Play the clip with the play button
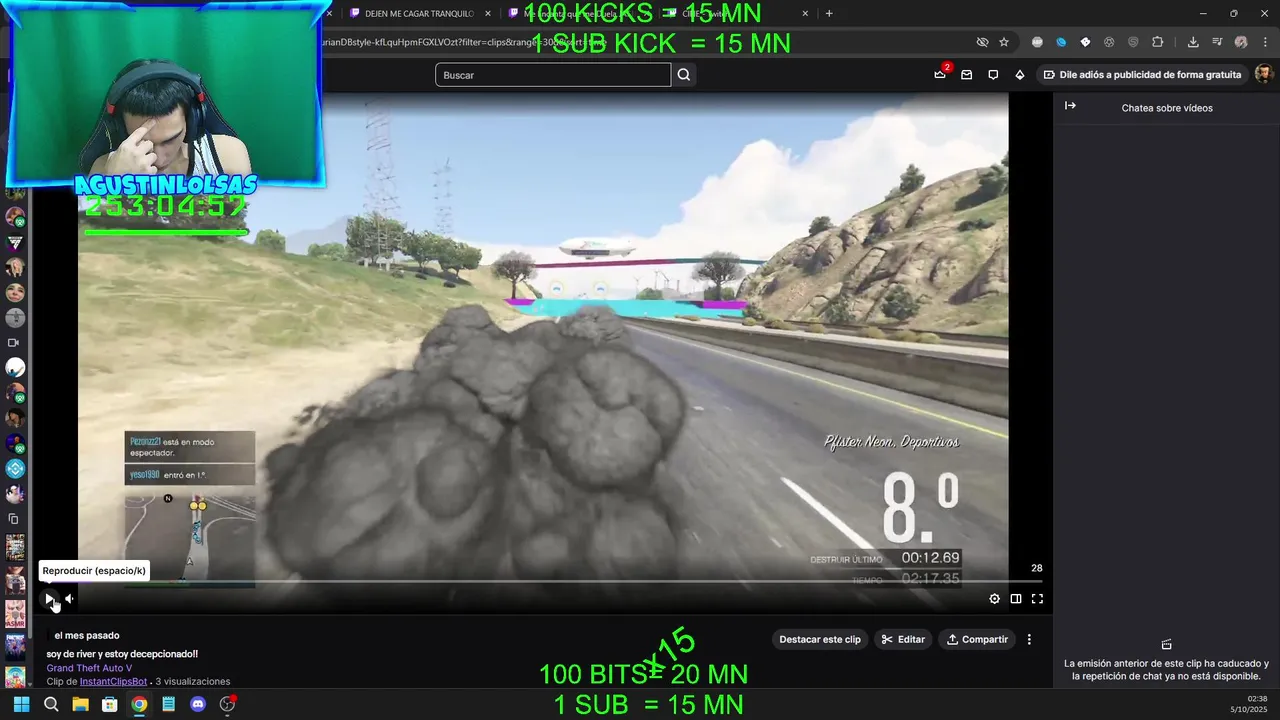 pyautogui.click(x=49, y=599)
